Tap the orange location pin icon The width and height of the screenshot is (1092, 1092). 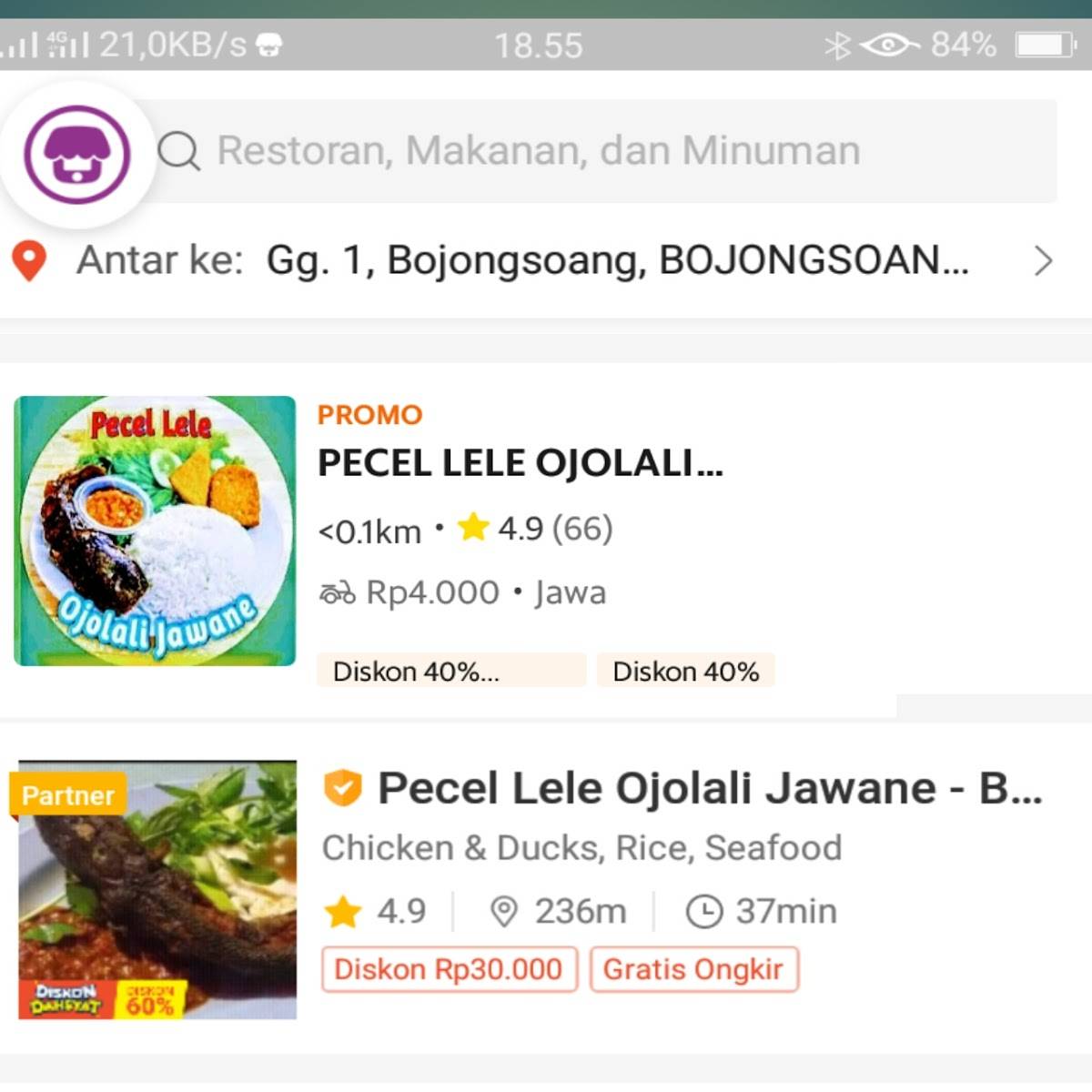coord(30,262)
